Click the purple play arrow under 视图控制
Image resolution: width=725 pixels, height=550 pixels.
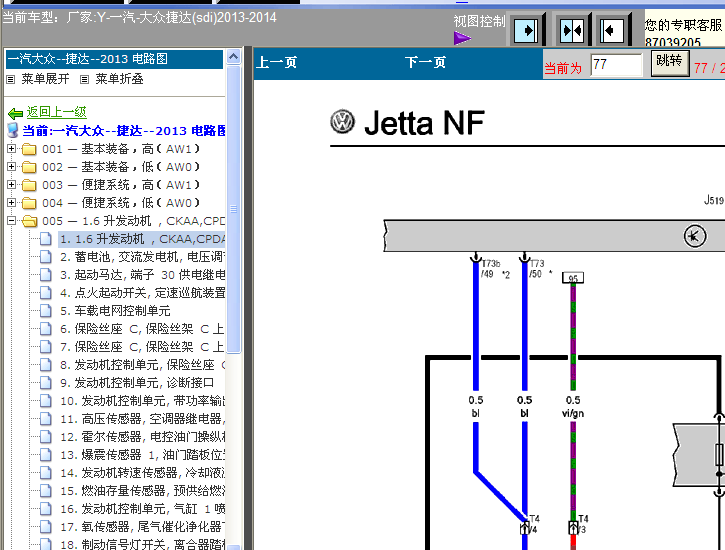[462, 38]
